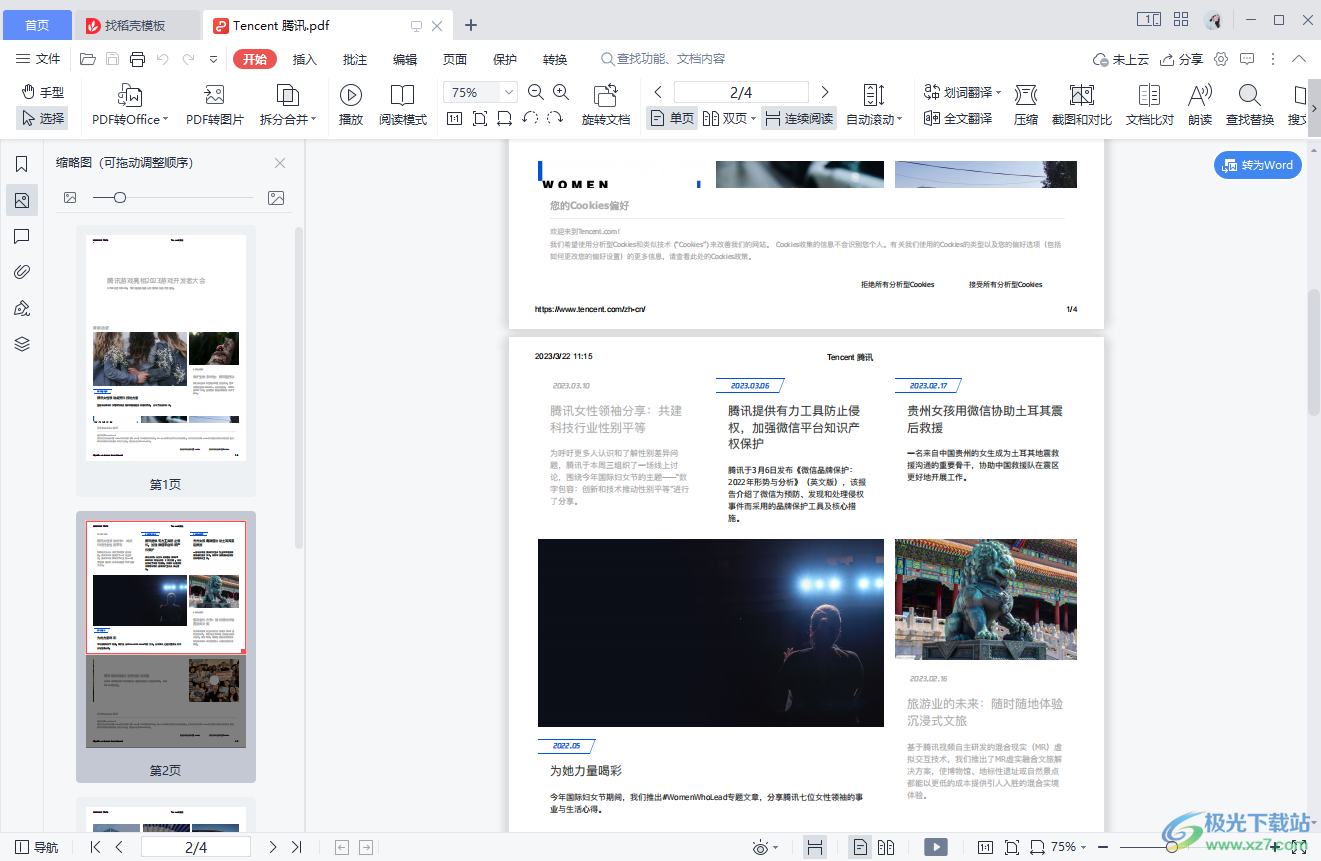
Task: Click the 分享 share button
Action: tap(1181, 59)
